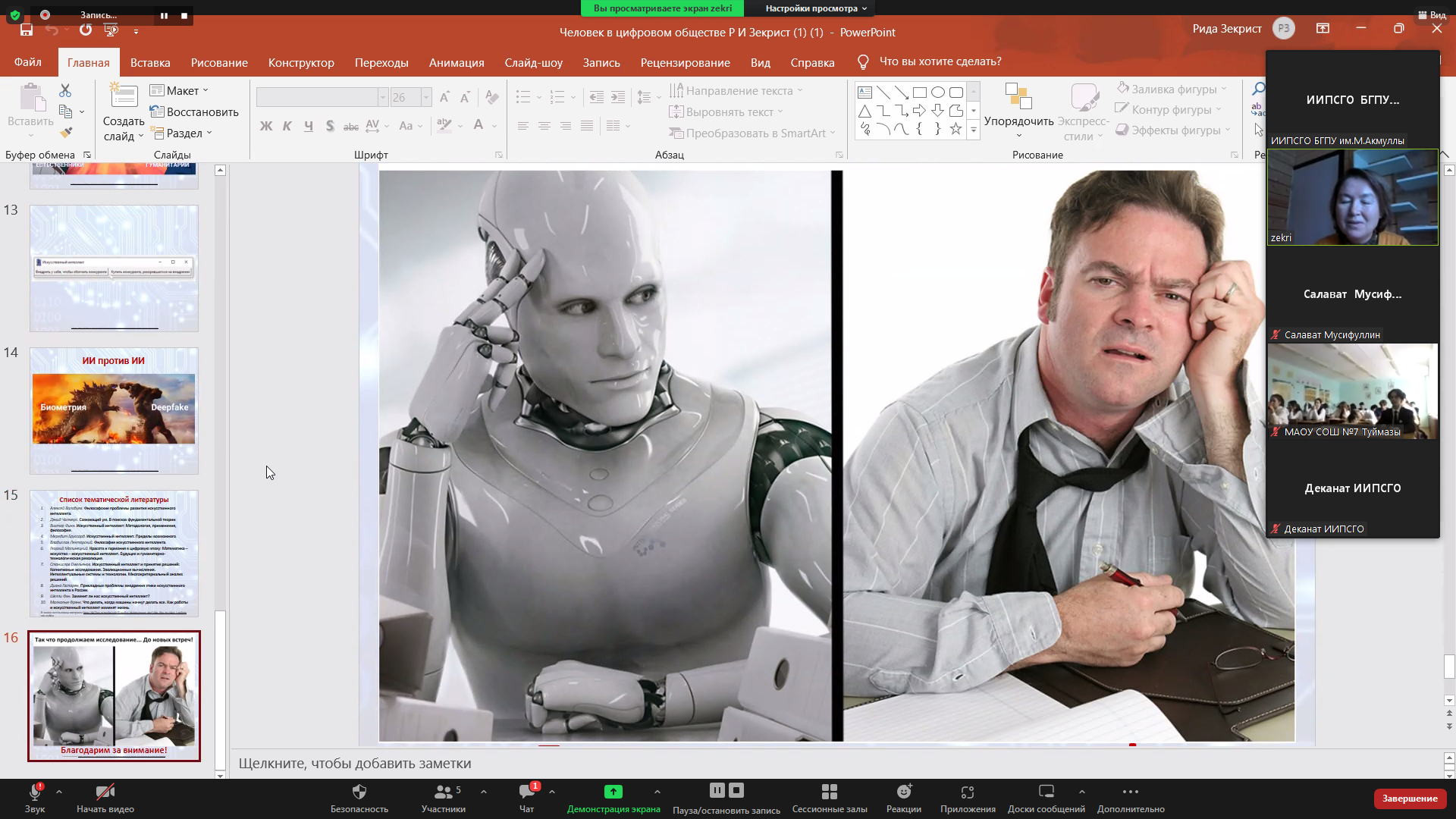Click the red Завершение end button
1456x819 pixels.
click(x=1409, y=799)
